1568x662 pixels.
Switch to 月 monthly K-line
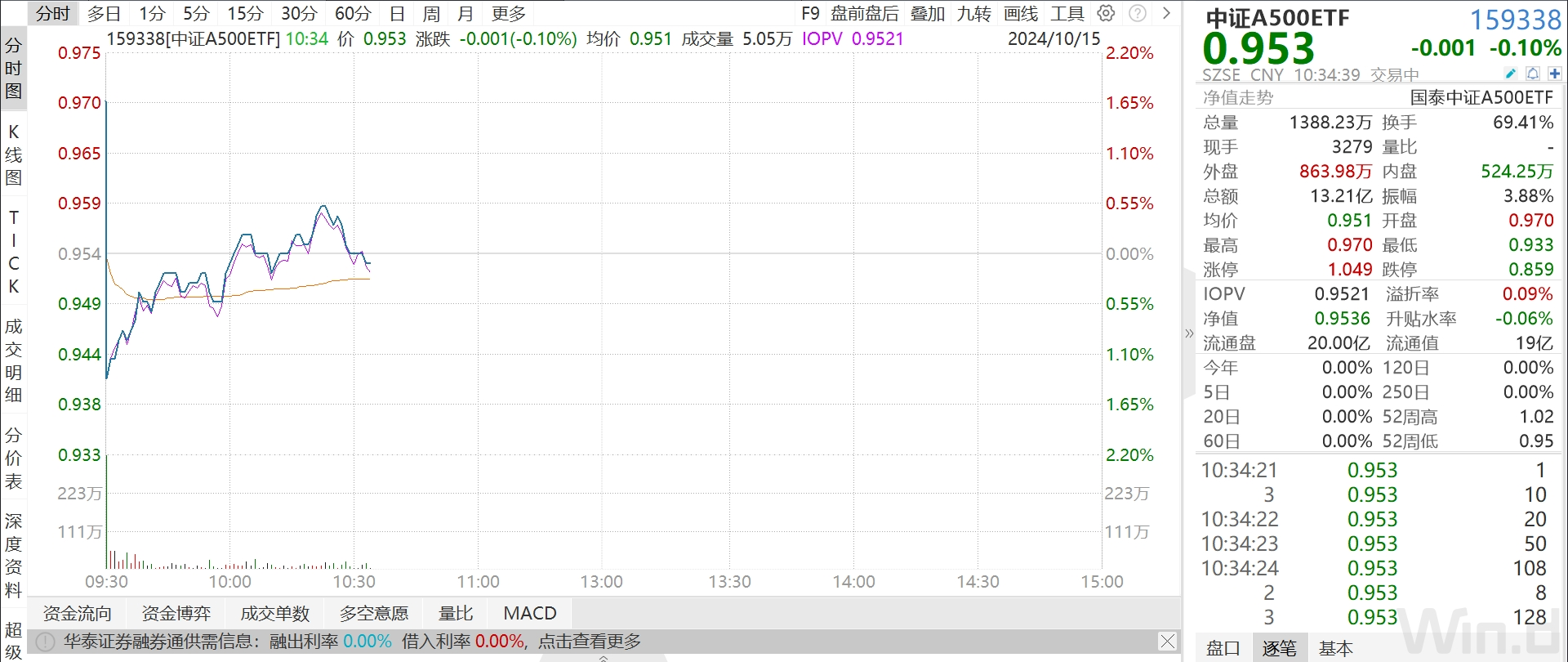[x=465, y=13]
